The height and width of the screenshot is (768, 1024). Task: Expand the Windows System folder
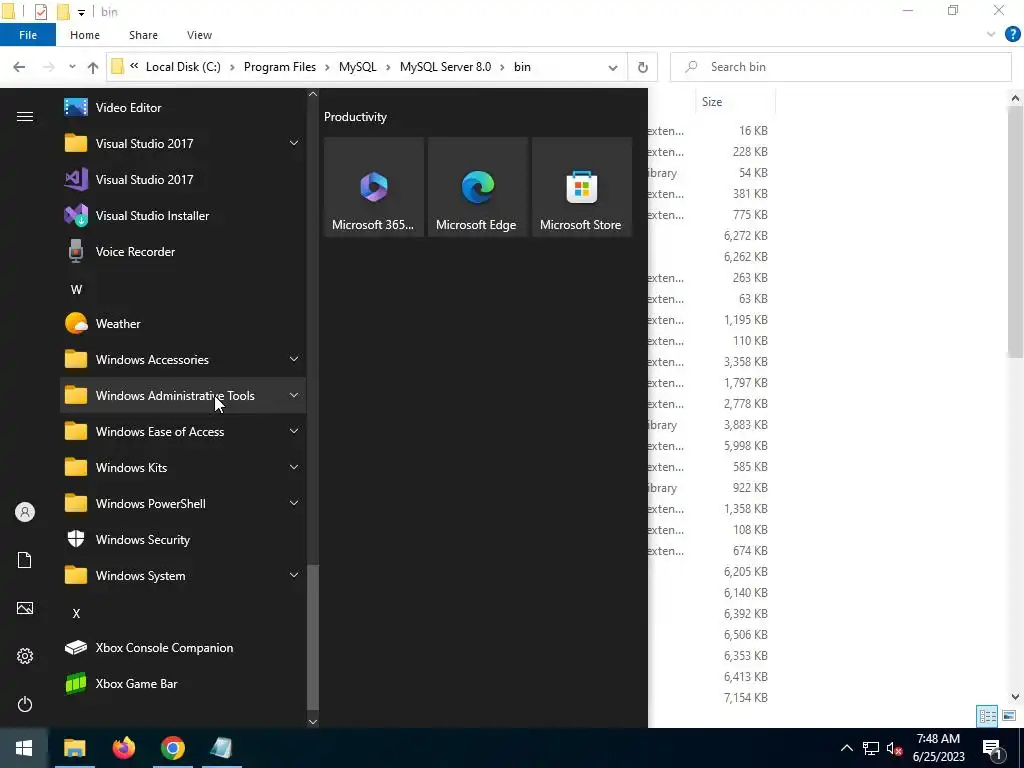[x=183, y=576]
